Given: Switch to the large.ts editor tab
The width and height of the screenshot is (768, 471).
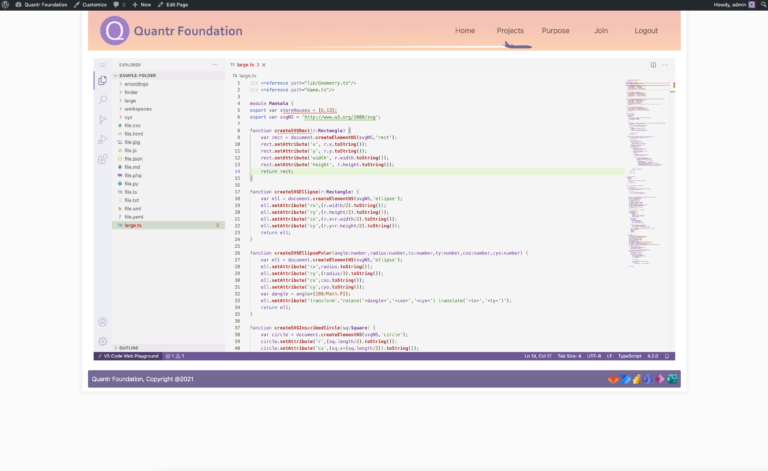Looking at the screenshot, I should [x=247, y=65].
